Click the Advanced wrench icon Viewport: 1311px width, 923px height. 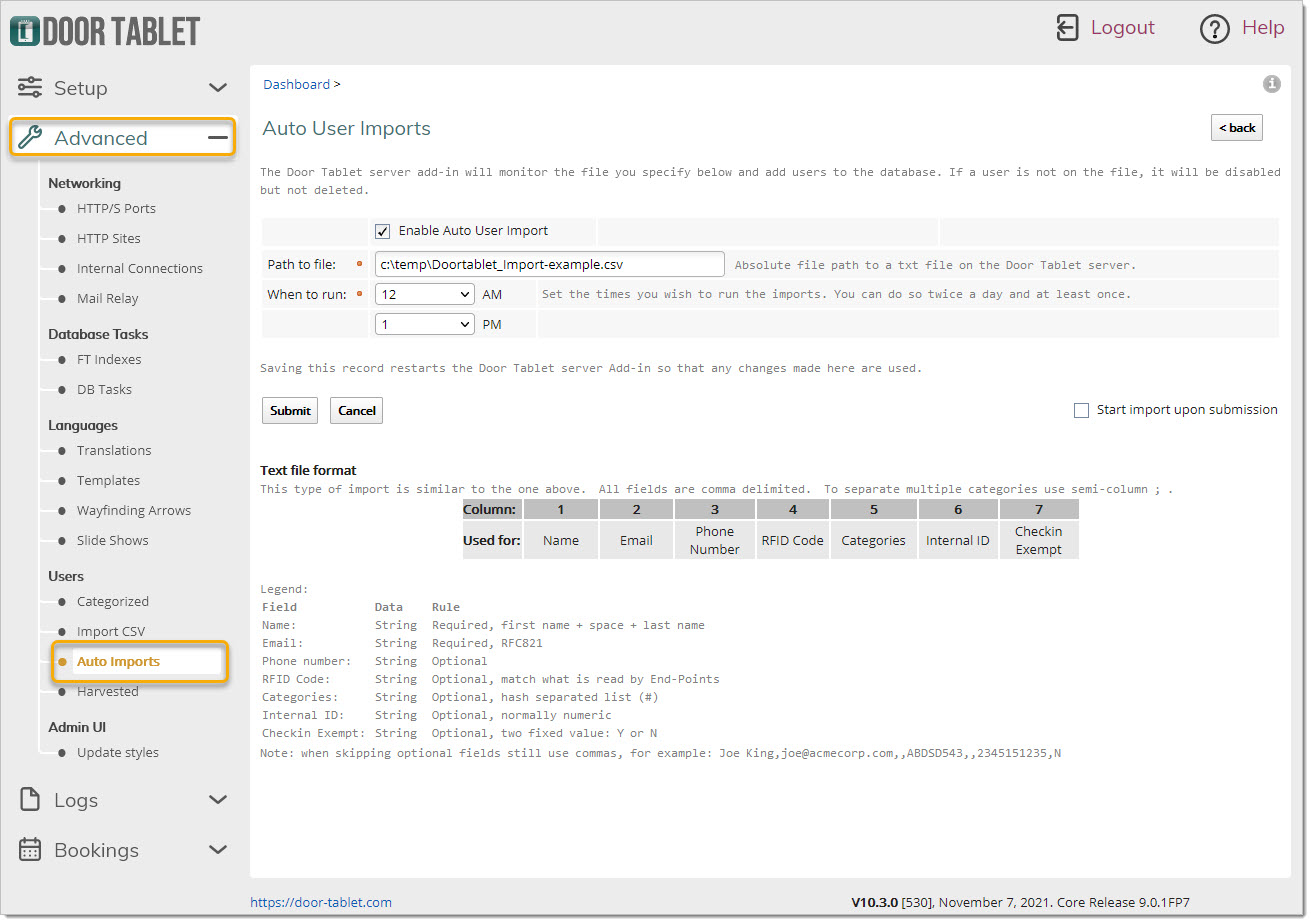tap(30, 138)
